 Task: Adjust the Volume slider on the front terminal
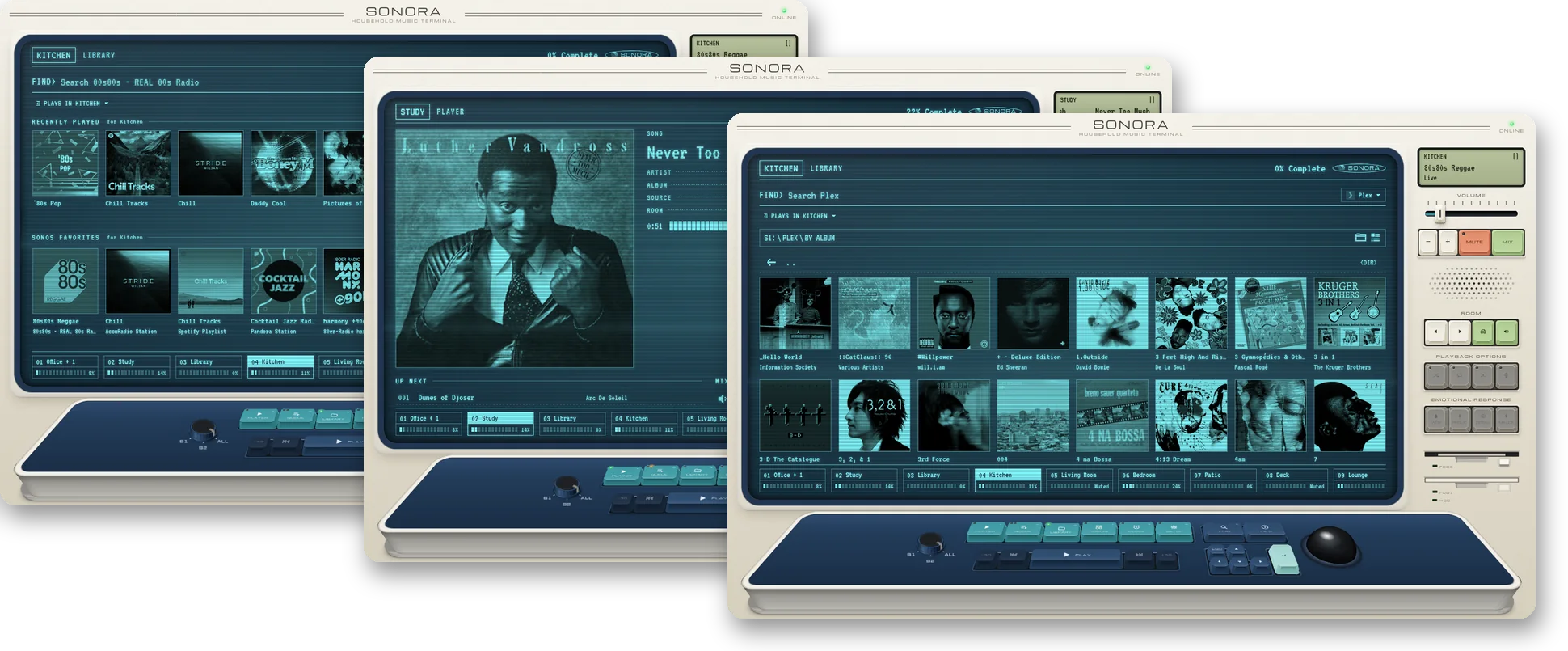tap(1471, 213)
